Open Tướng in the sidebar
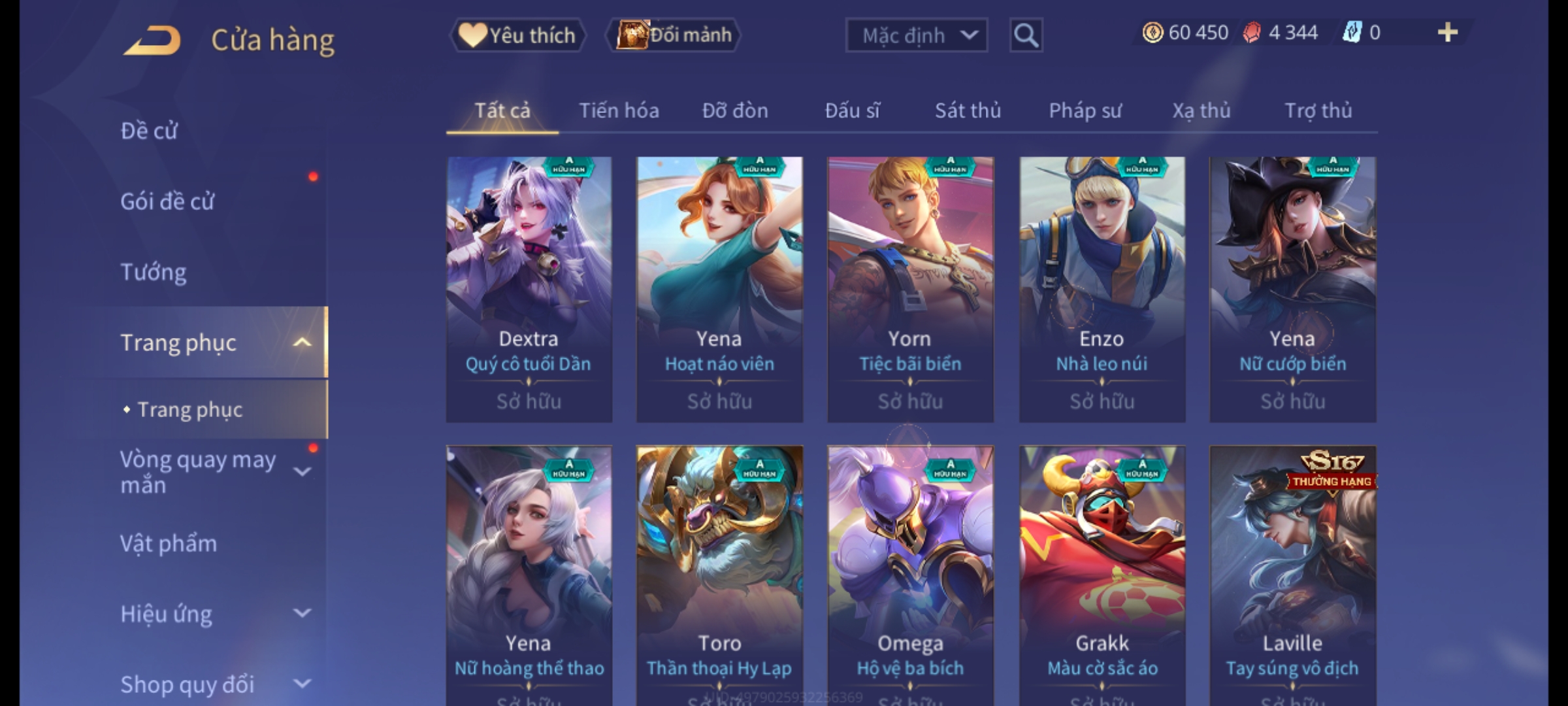 [154, 272]
